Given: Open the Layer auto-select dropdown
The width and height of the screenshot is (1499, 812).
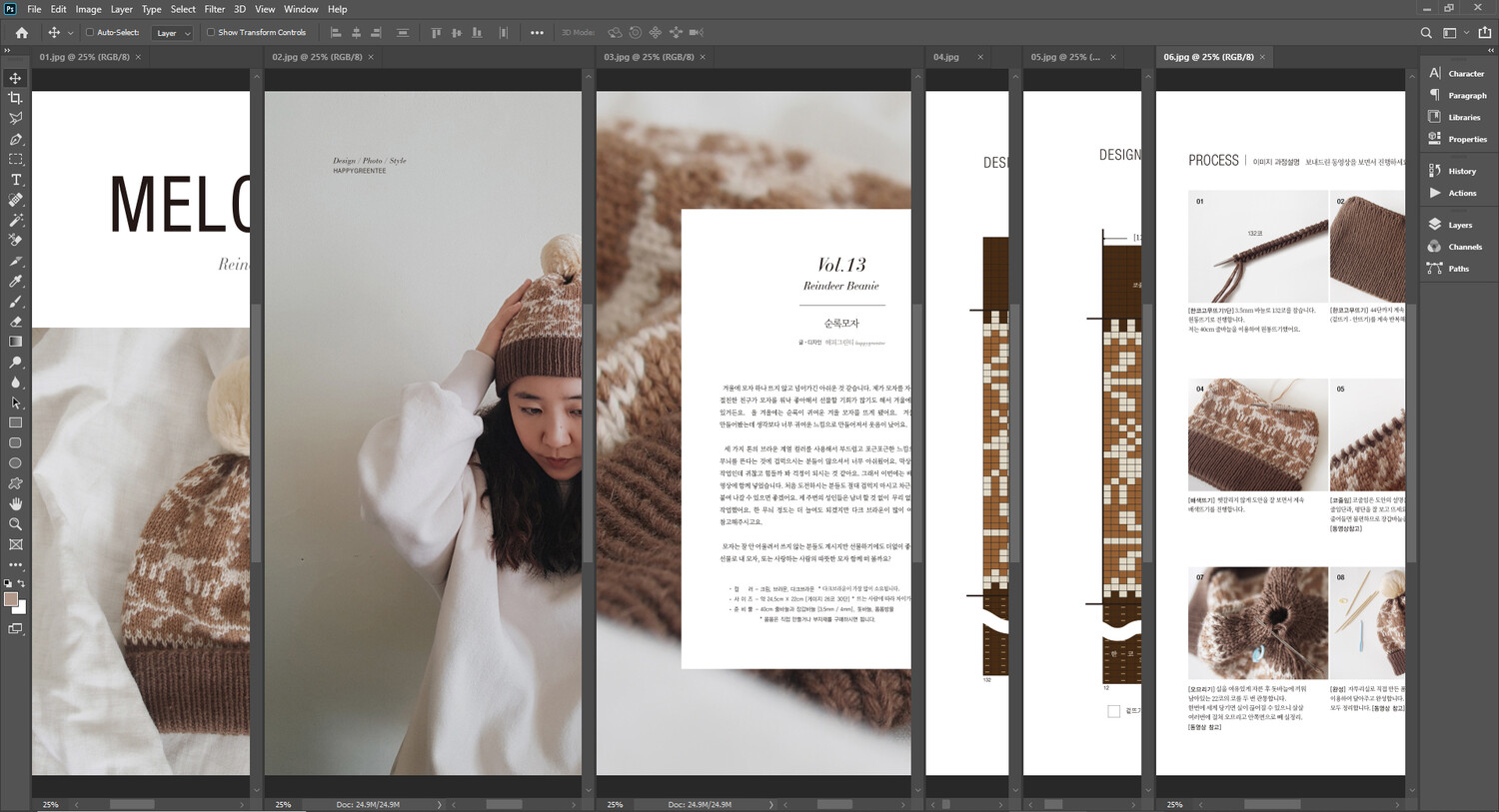Looking at the screenshot, I should 172,33.
